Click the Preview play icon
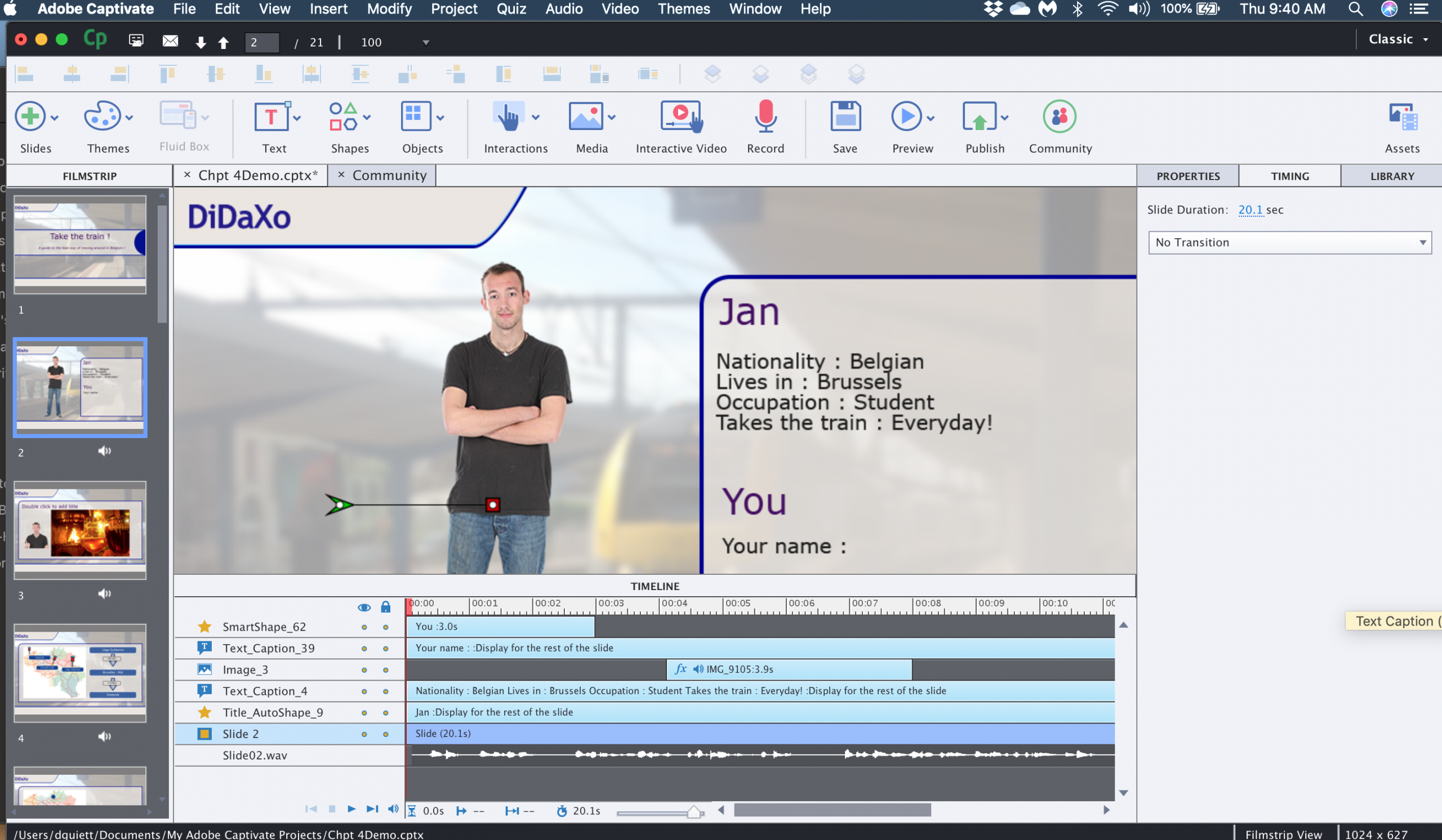Viewport: 1442px width, 840px height. pos(906,117)
